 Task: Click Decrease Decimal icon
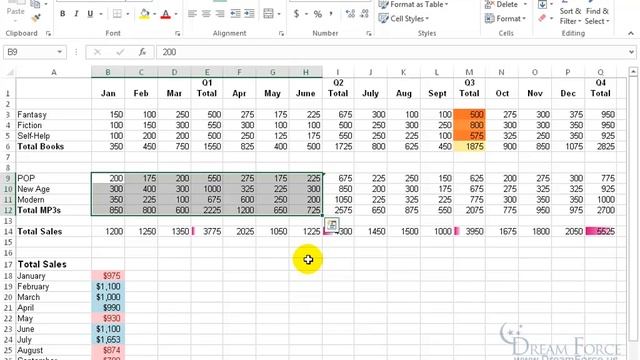pos(364,14)
